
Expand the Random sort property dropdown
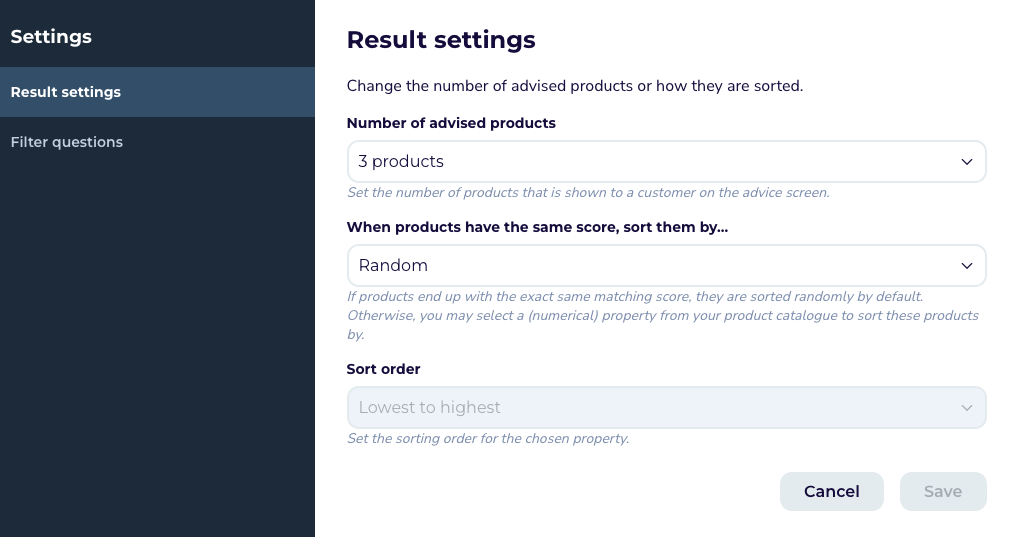tap(667, 266)
